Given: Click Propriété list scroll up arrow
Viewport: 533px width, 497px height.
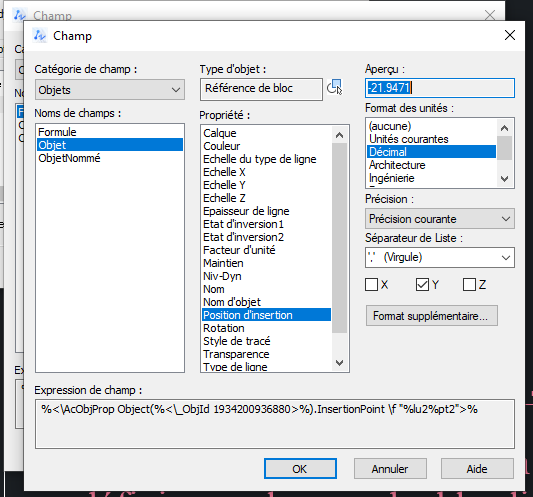Looking at the screenshot, I should point(339,135).
